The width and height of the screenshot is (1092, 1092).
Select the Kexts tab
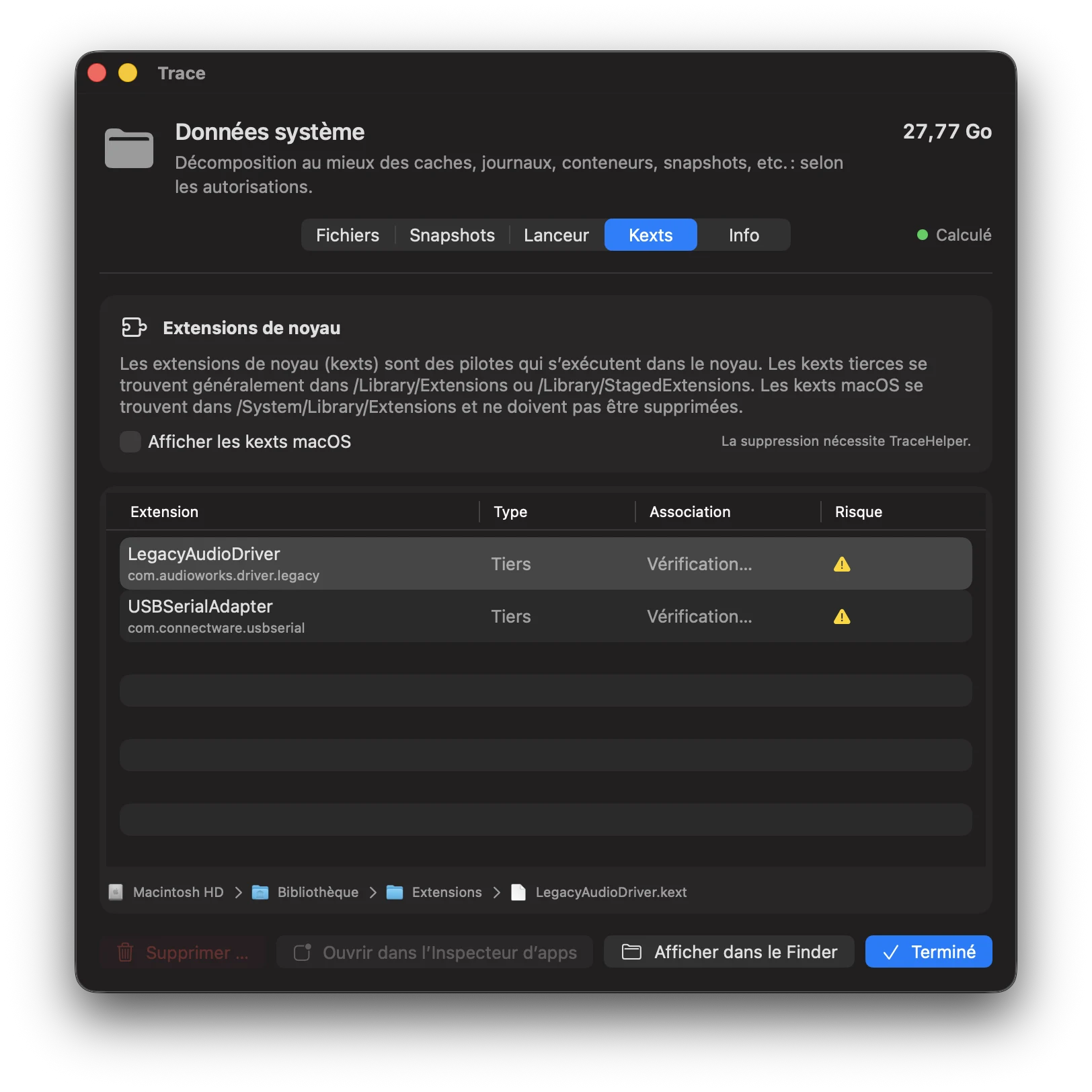pos(650,235)
